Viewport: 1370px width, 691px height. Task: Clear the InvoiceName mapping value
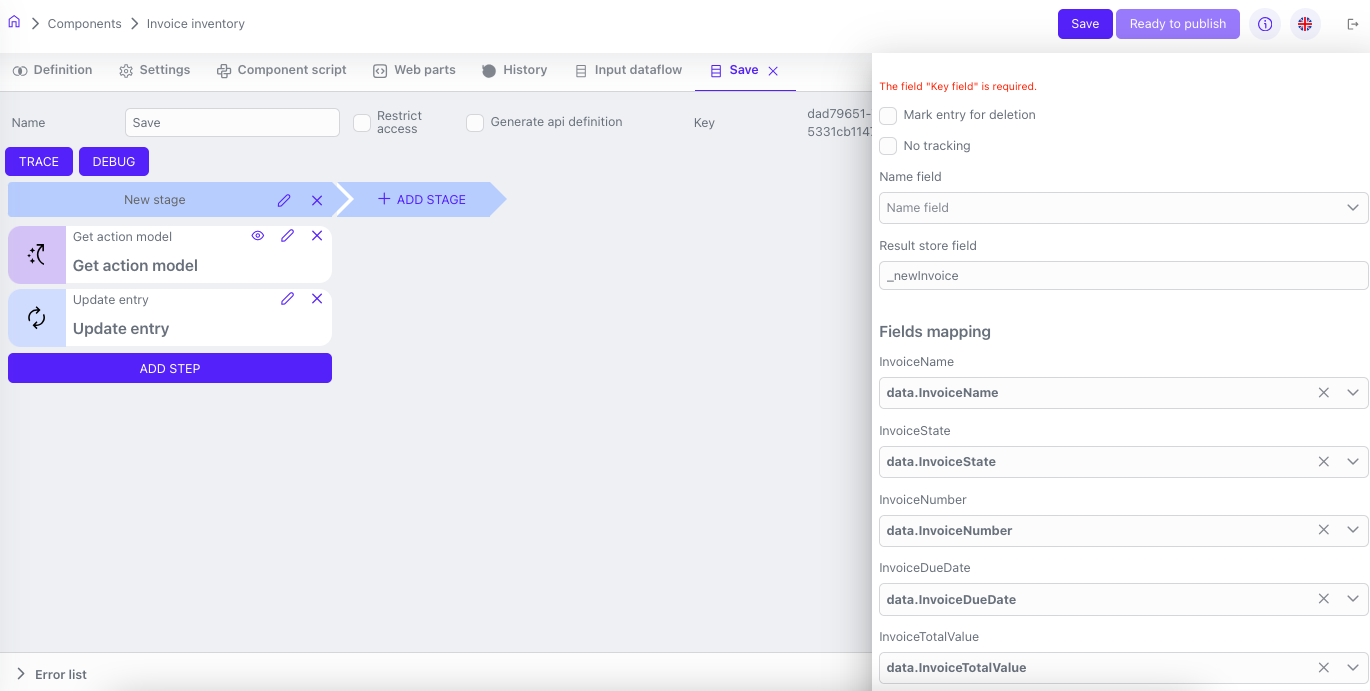(1323, 393)
